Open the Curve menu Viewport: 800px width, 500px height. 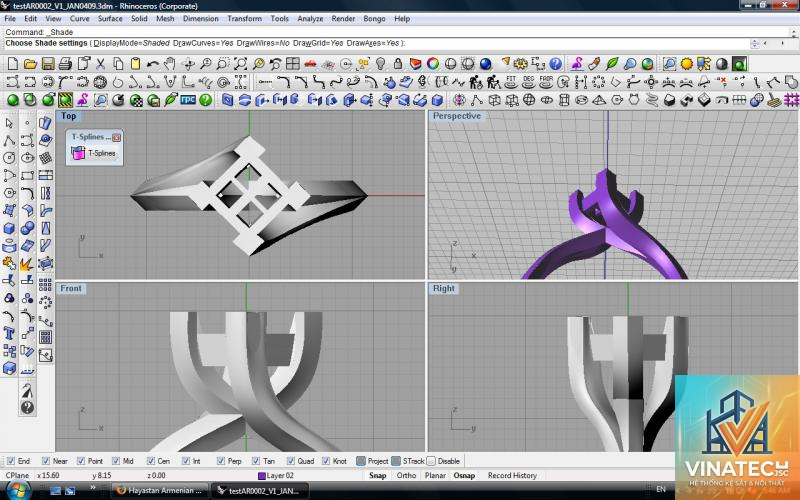point(80,18)
